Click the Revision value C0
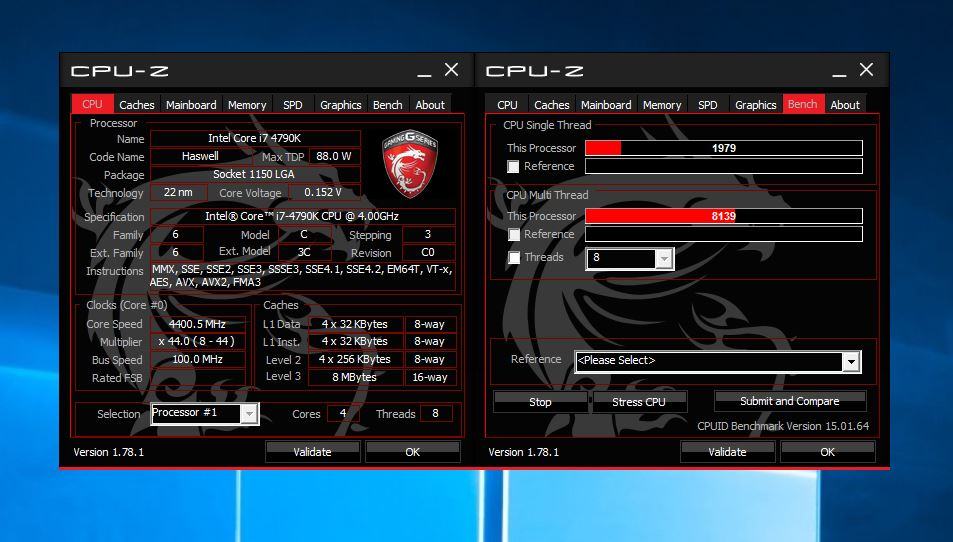This screenshot has width=953, height=542. pos(428,252)
